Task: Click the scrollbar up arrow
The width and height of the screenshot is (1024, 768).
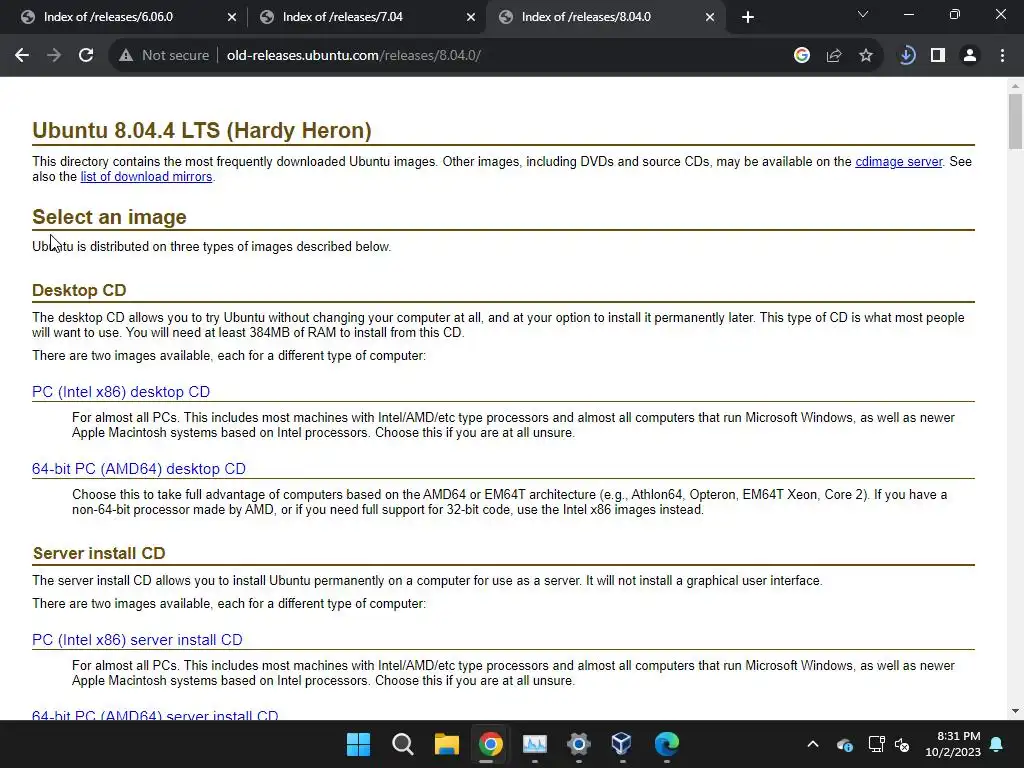Action: click(x=1015, y=86)
